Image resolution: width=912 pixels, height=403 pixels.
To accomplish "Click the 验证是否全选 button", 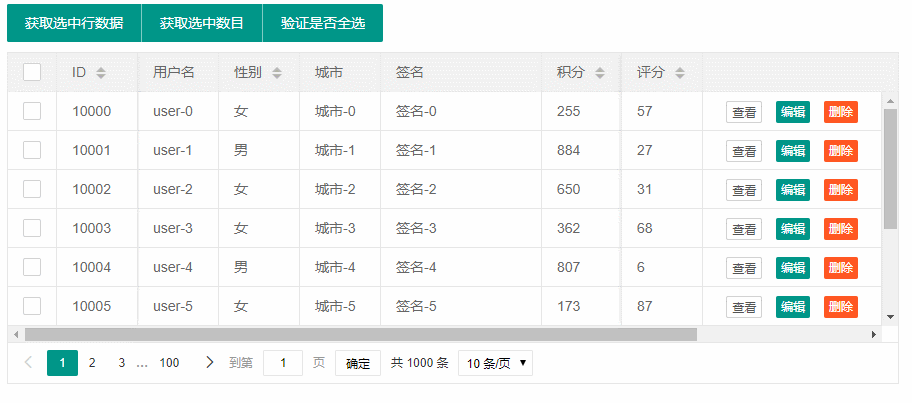I will (322, 23).
